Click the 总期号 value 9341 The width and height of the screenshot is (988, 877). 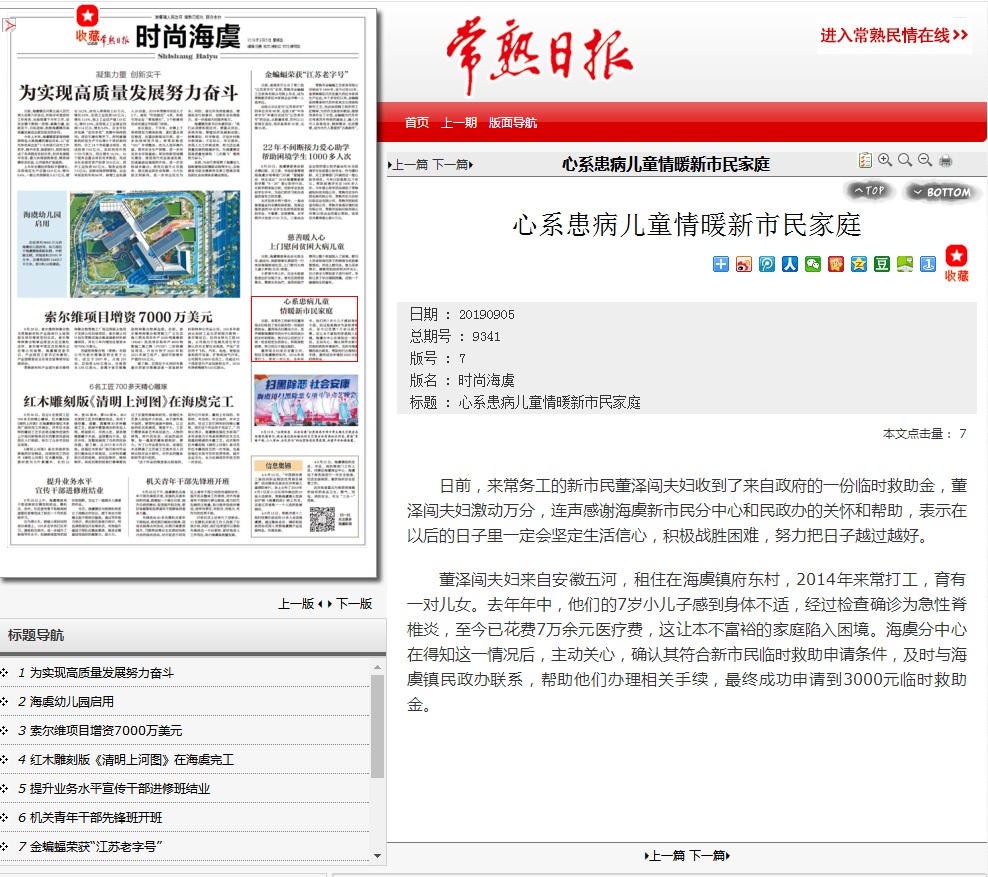(486, 336)
